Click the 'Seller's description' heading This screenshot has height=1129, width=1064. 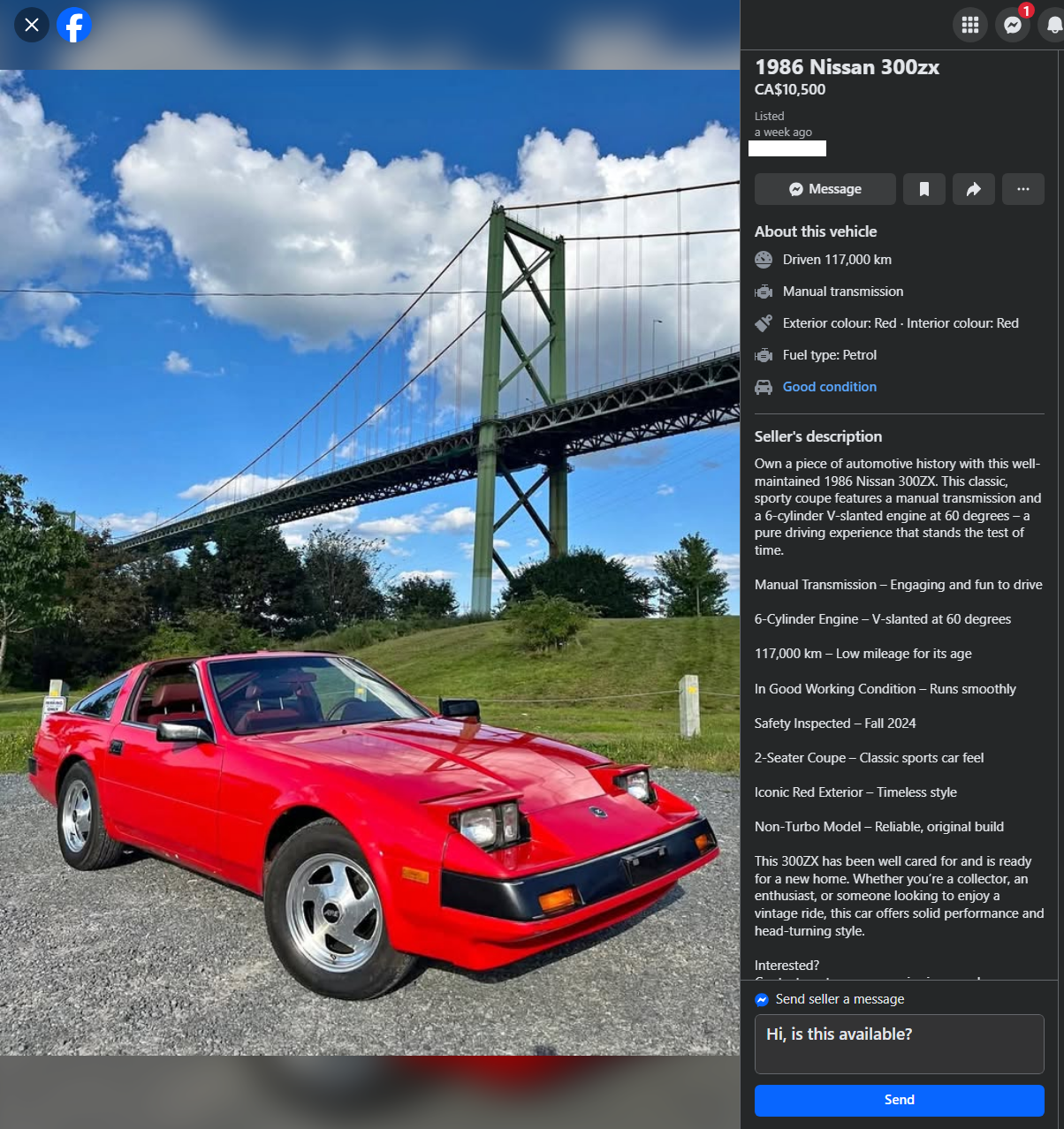point(818,436)
